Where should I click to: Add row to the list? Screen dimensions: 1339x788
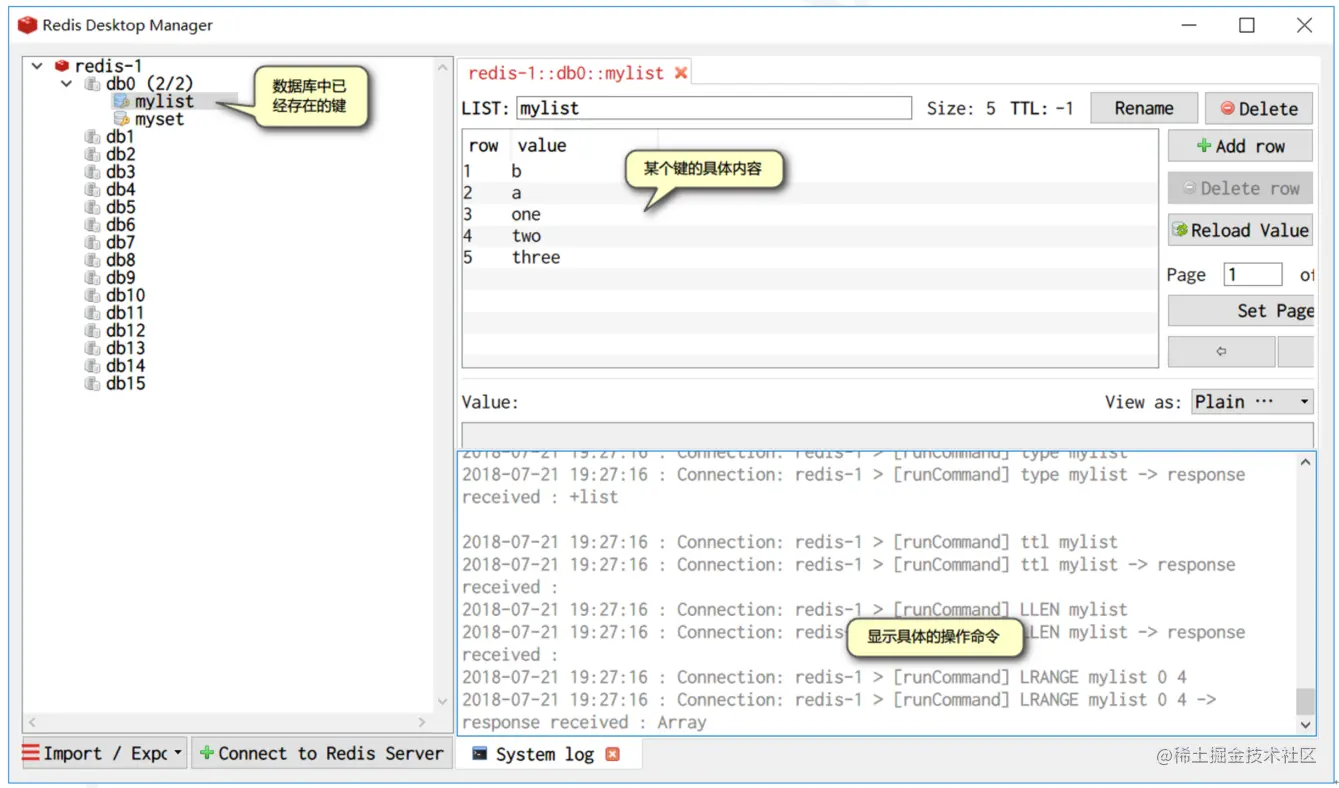pyautogui.click(x=1240, y=146)
